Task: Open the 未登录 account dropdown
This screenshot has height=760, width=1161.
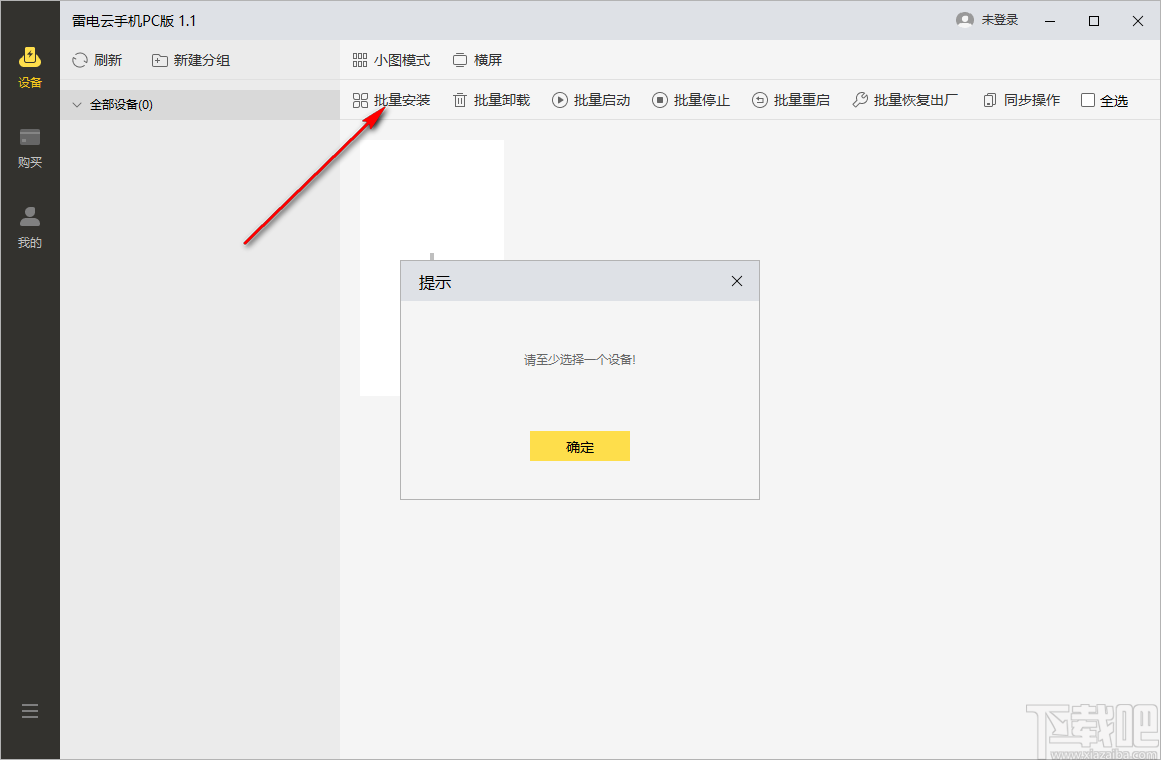Action: (x=988, y=19)
